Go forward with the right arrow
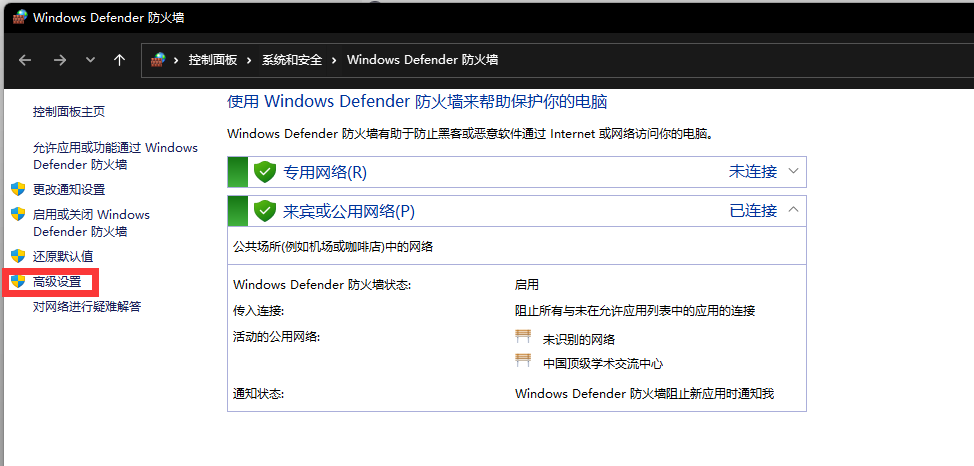The image size is (974, 466). coord(60,60)
